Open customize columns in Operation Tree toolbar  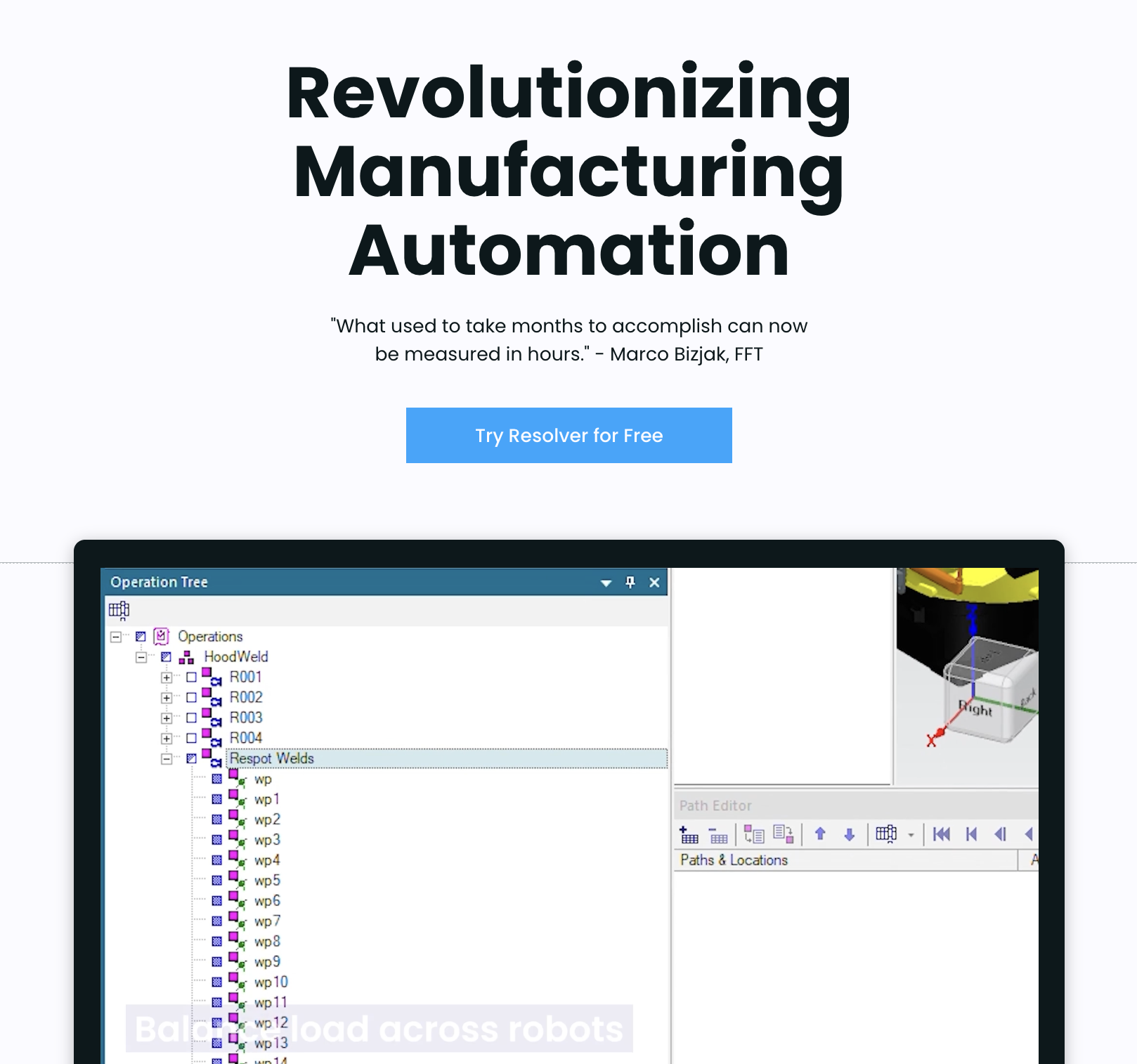(119, 610)
